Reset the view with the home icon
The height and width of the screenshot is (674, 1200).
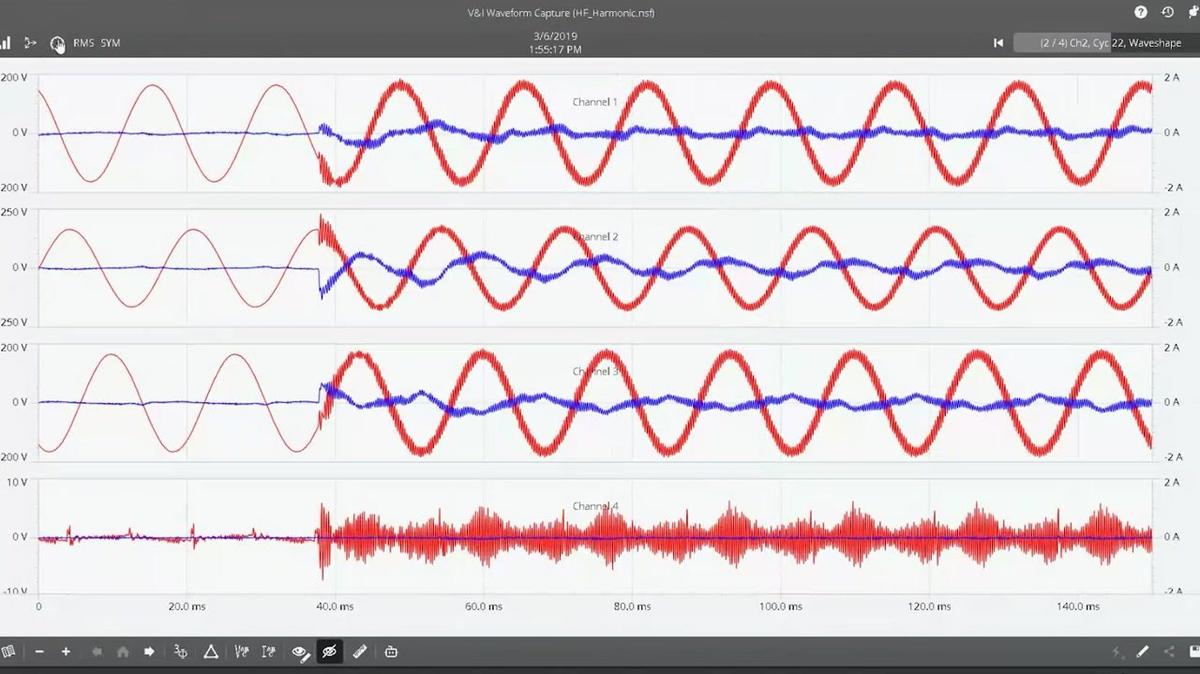click(x=122, y=651)
